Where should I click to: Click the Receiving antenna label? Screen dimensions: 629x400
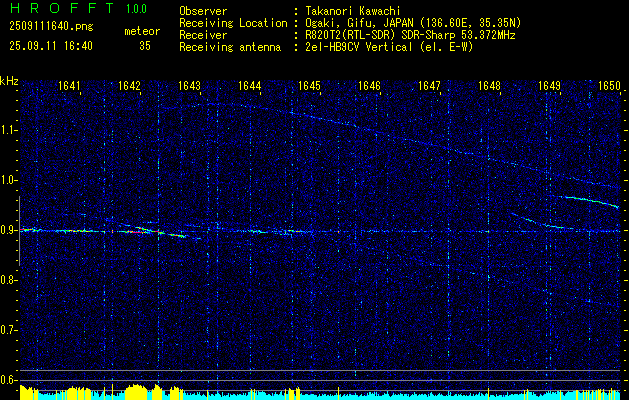tap(230, 47)
